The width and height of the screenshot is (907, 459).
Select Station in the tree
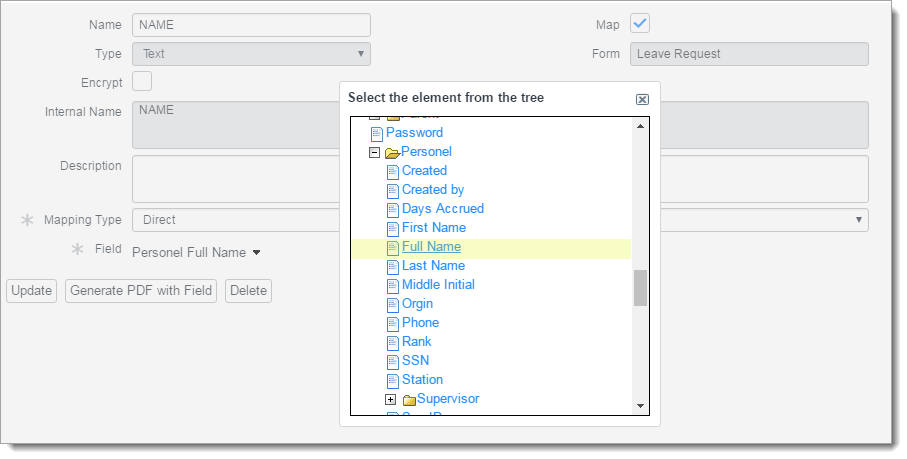pos(422,380)
